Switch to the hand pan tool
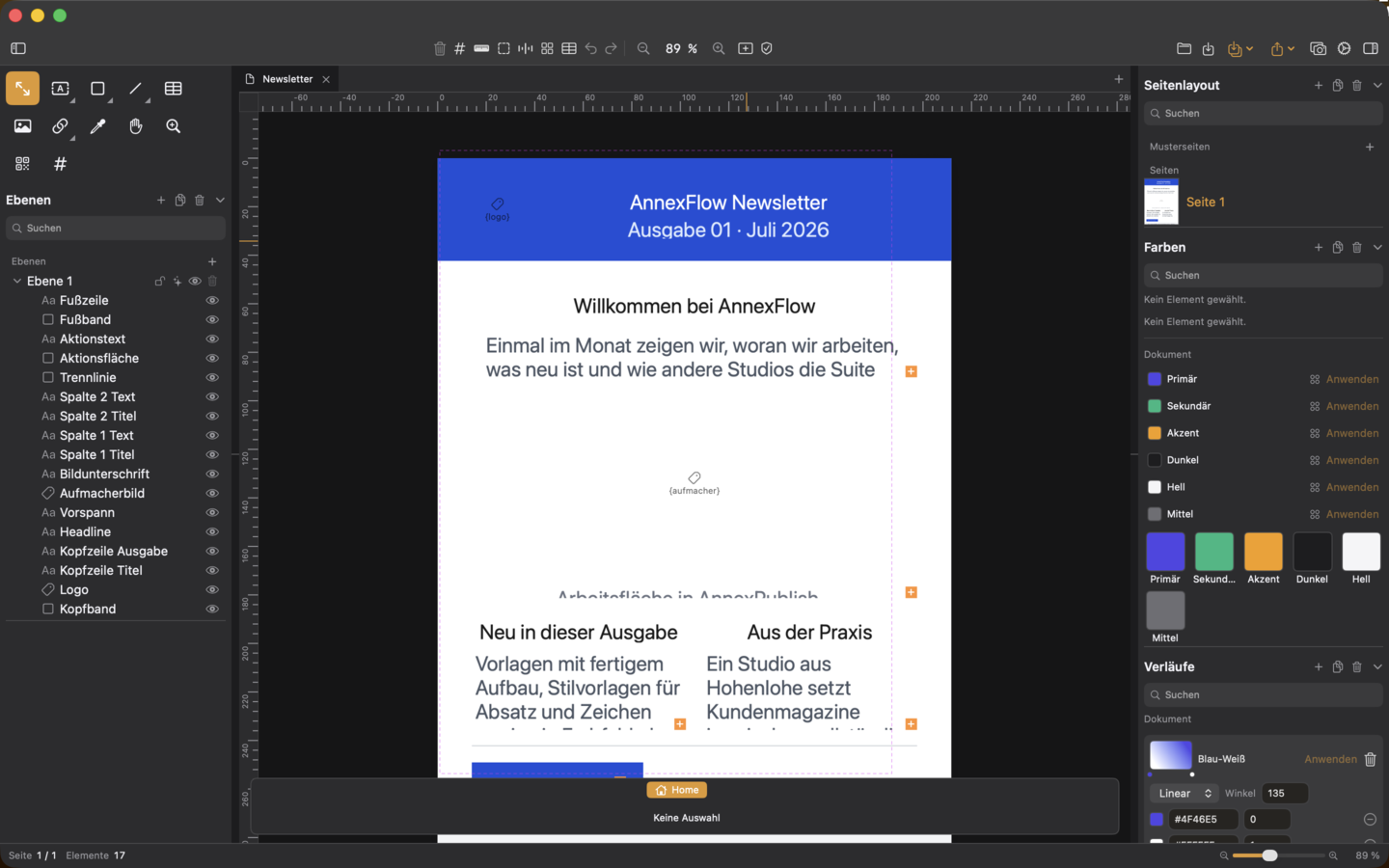1389x868 pixels. click(x=136, y=126)
